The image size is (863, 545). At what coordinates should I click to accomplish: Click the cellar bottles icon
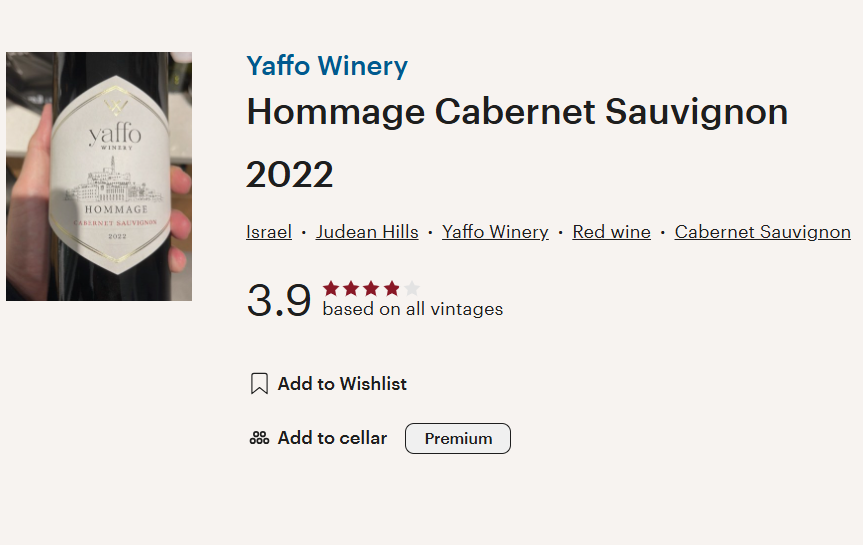(259, 438)
